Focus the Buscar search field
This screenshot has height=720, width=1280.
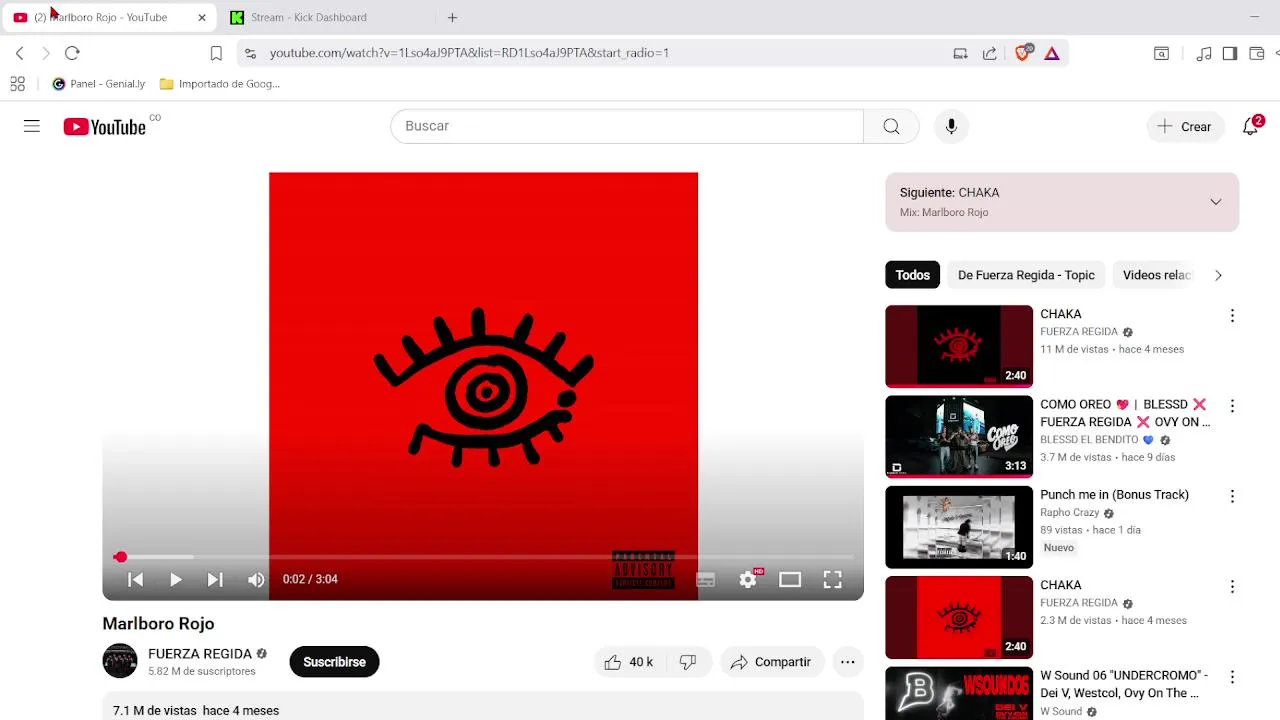pos(627,126)
